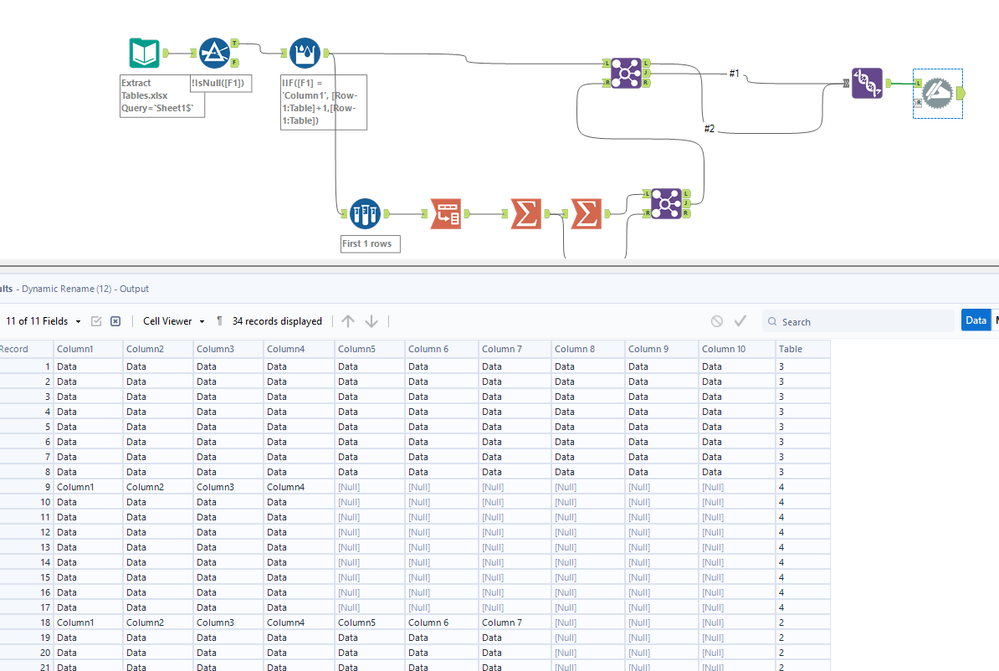Click Column 10 Data cell in row 5
999x671 pixels.
(737, 427)
